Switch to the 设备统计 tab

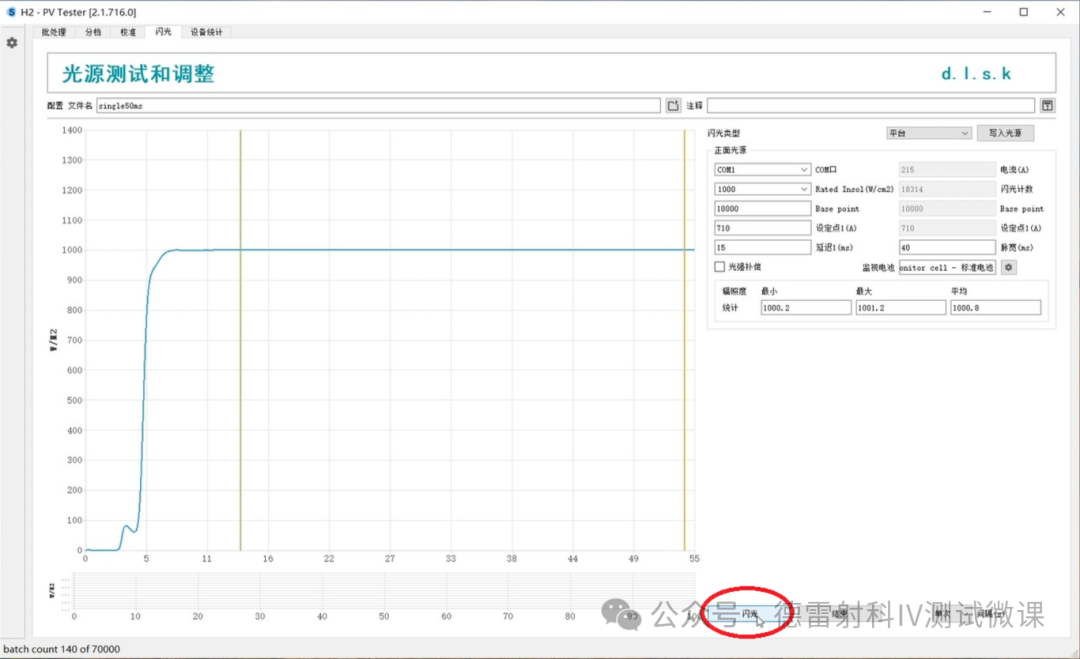tap(207, 32)
